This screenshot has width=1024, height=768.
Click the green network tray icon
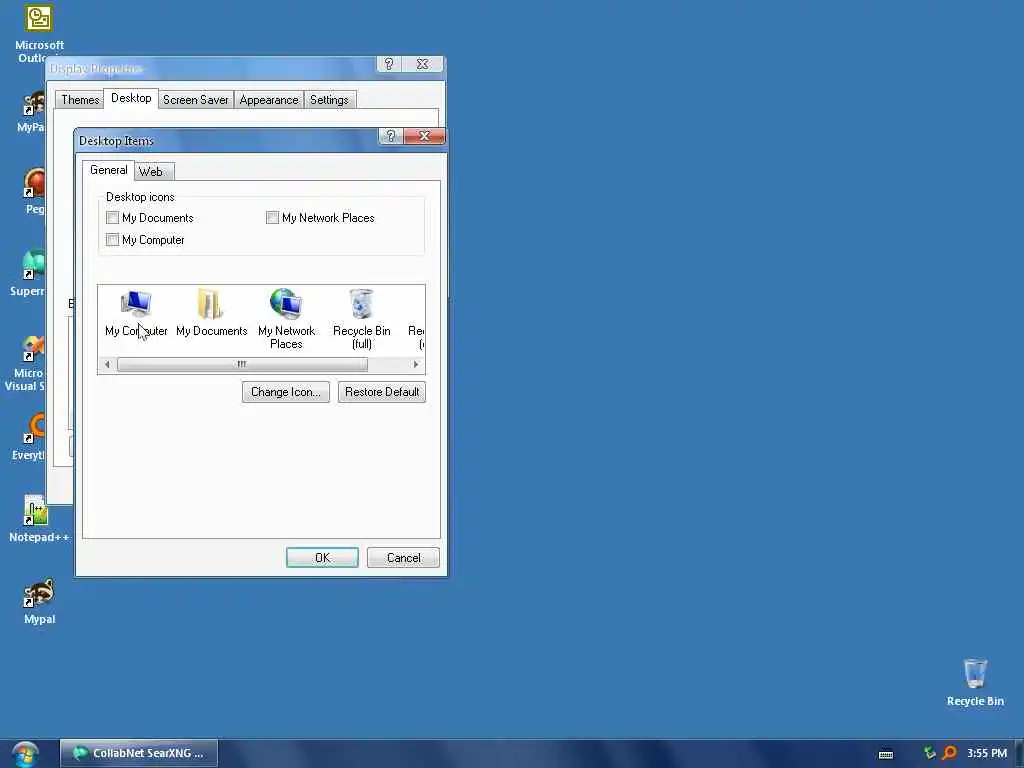tap(929, 753)
